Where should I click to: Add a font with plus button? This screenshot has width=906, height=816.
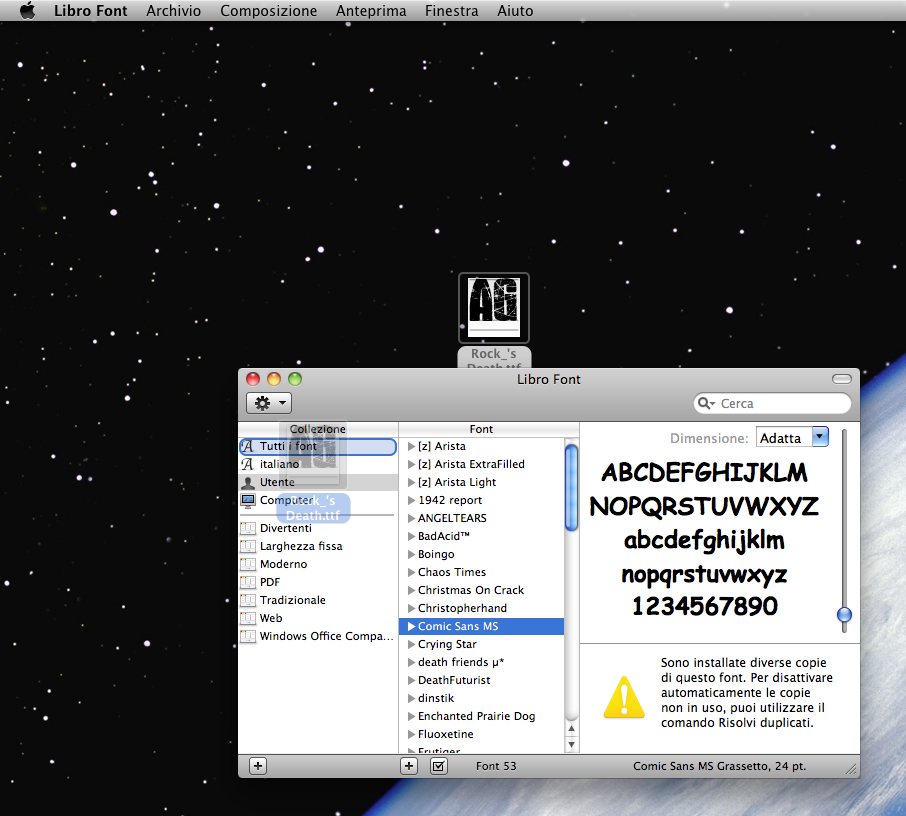[409, 766]
